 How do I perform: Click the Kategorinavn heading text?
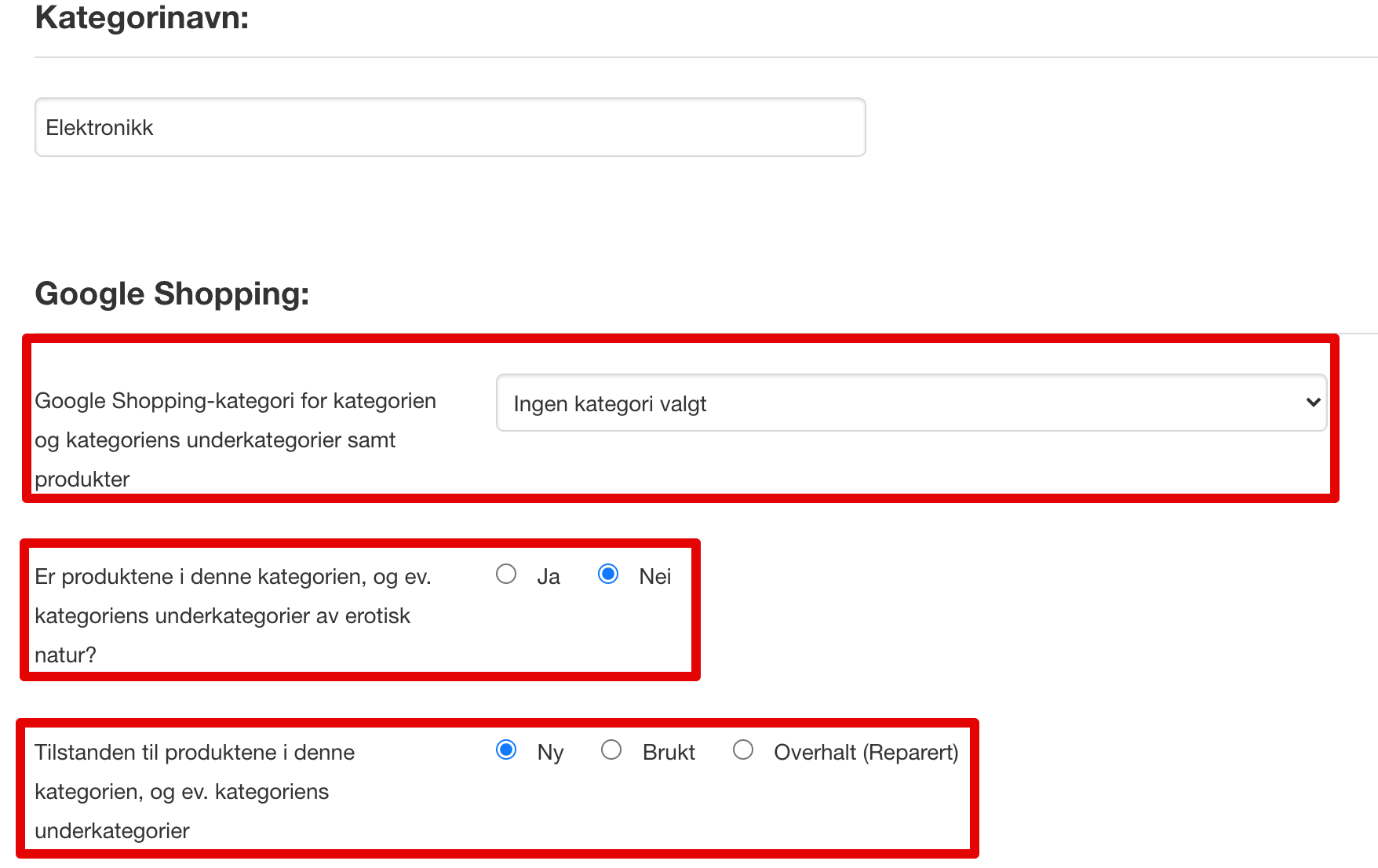(142, 17)
